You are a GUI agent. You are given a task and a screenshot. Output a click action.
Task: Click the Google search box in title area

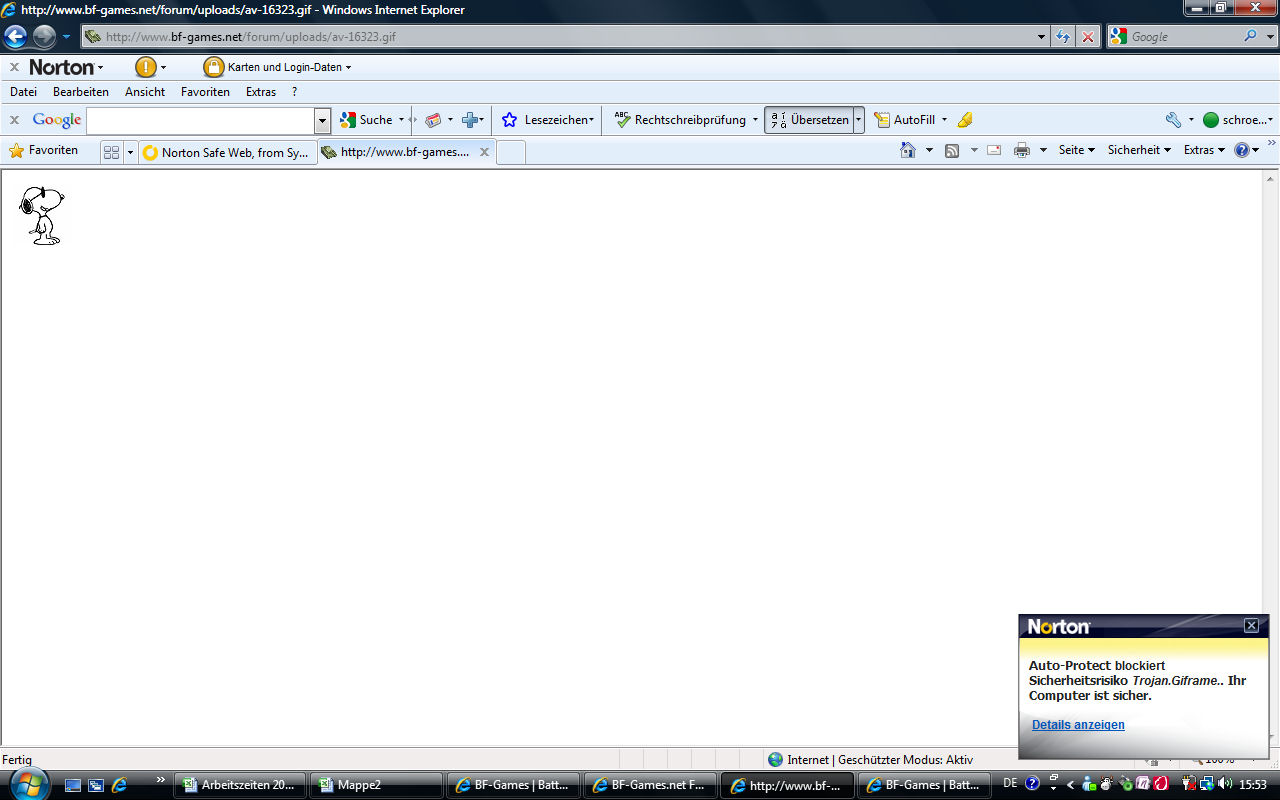pyautogui.click(x=1184, y=37)
